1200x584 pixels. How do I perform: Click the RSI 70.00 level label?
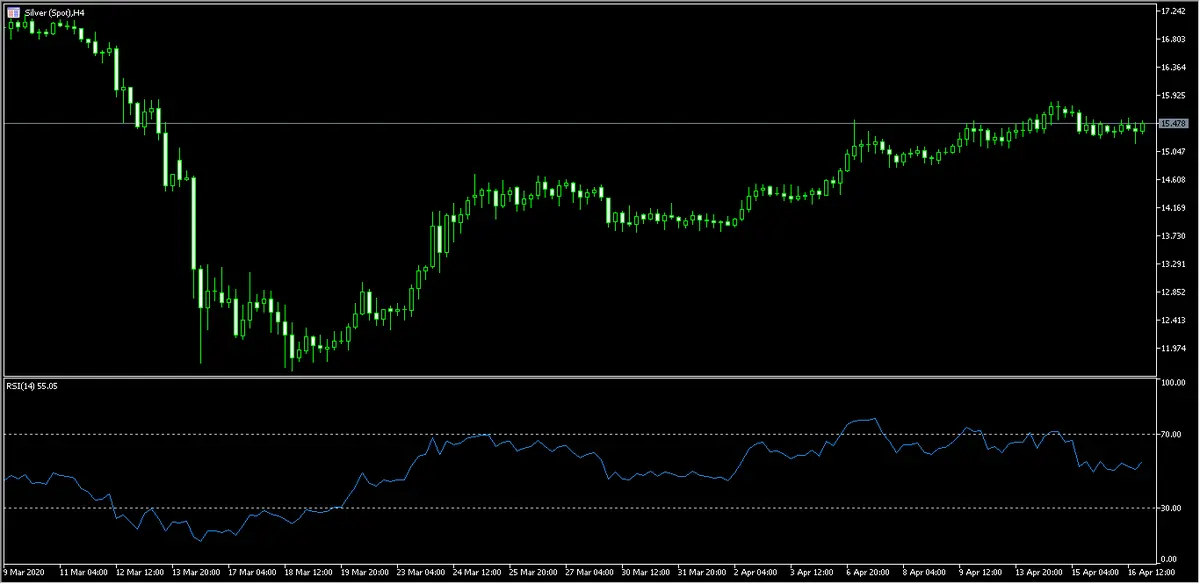coord(1170,434)
